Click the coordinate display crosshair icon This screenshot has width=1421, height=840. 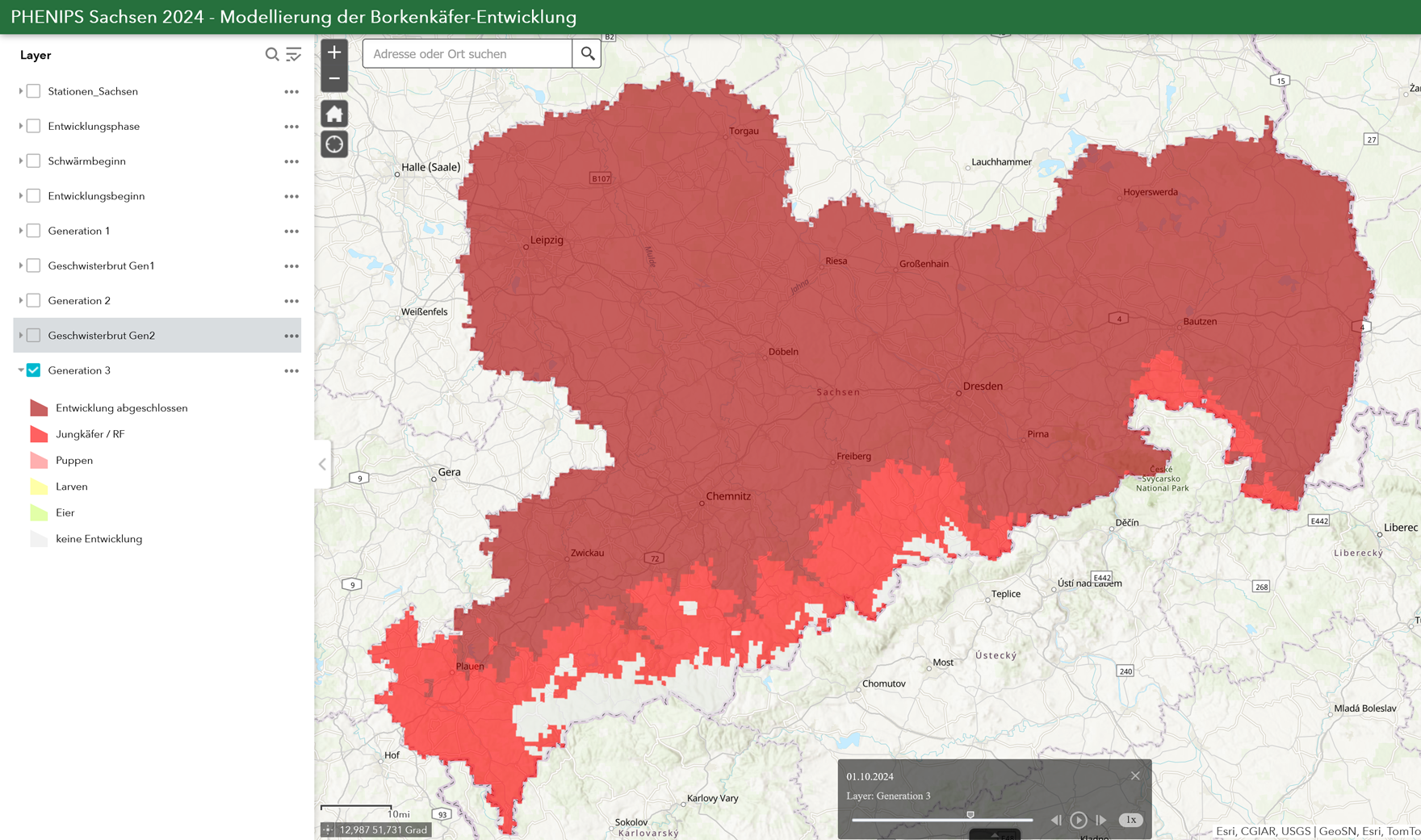(x=328, y=830)
